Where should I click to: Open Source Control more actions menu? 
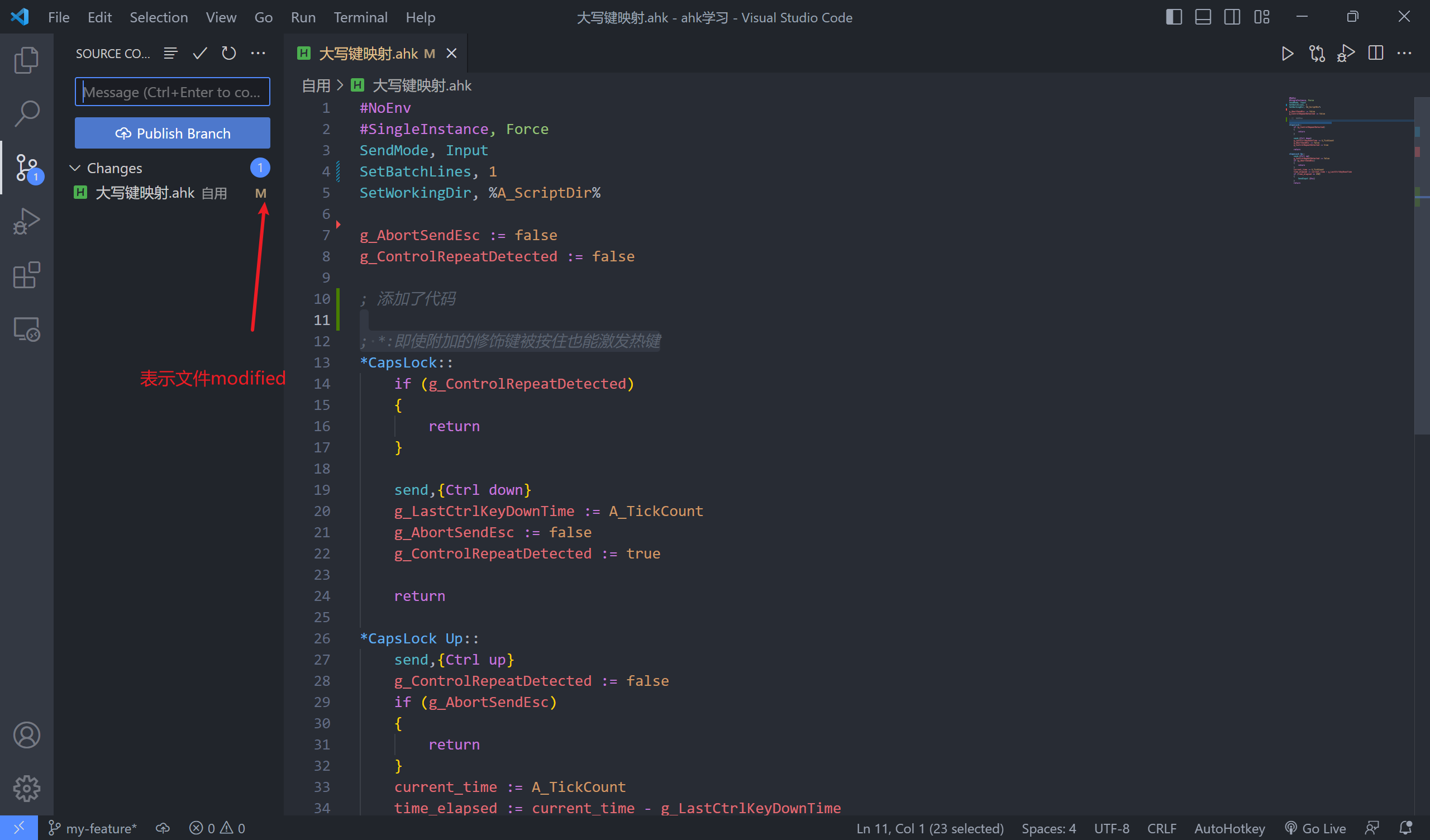coord(258,53)
